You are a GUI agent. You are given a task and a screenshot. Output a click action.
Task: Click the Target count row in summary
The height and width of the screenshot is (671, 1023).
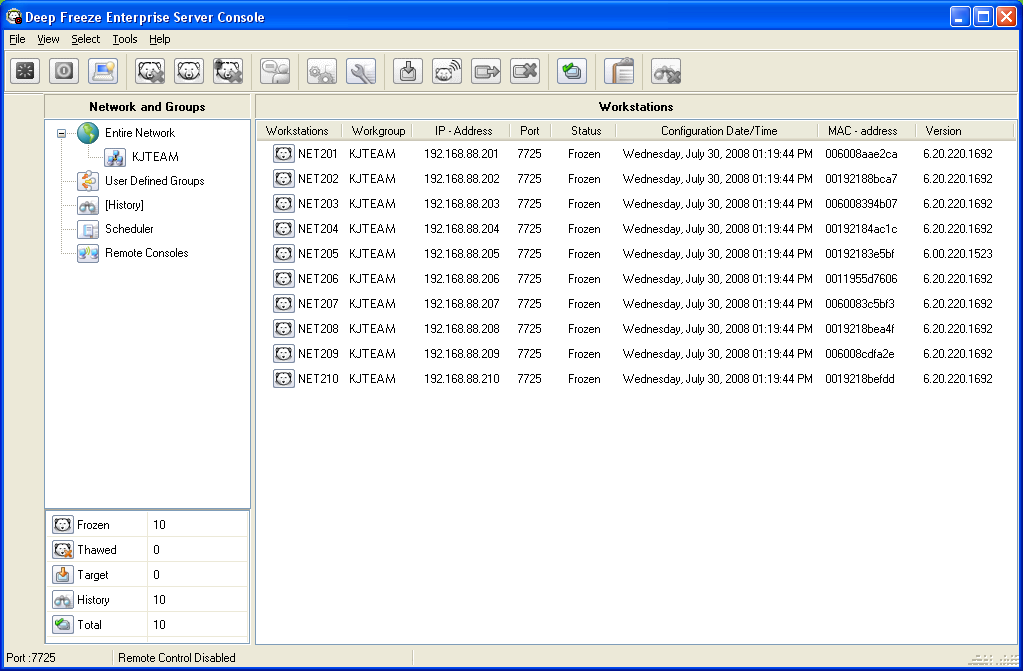click(x=149, y=574)
